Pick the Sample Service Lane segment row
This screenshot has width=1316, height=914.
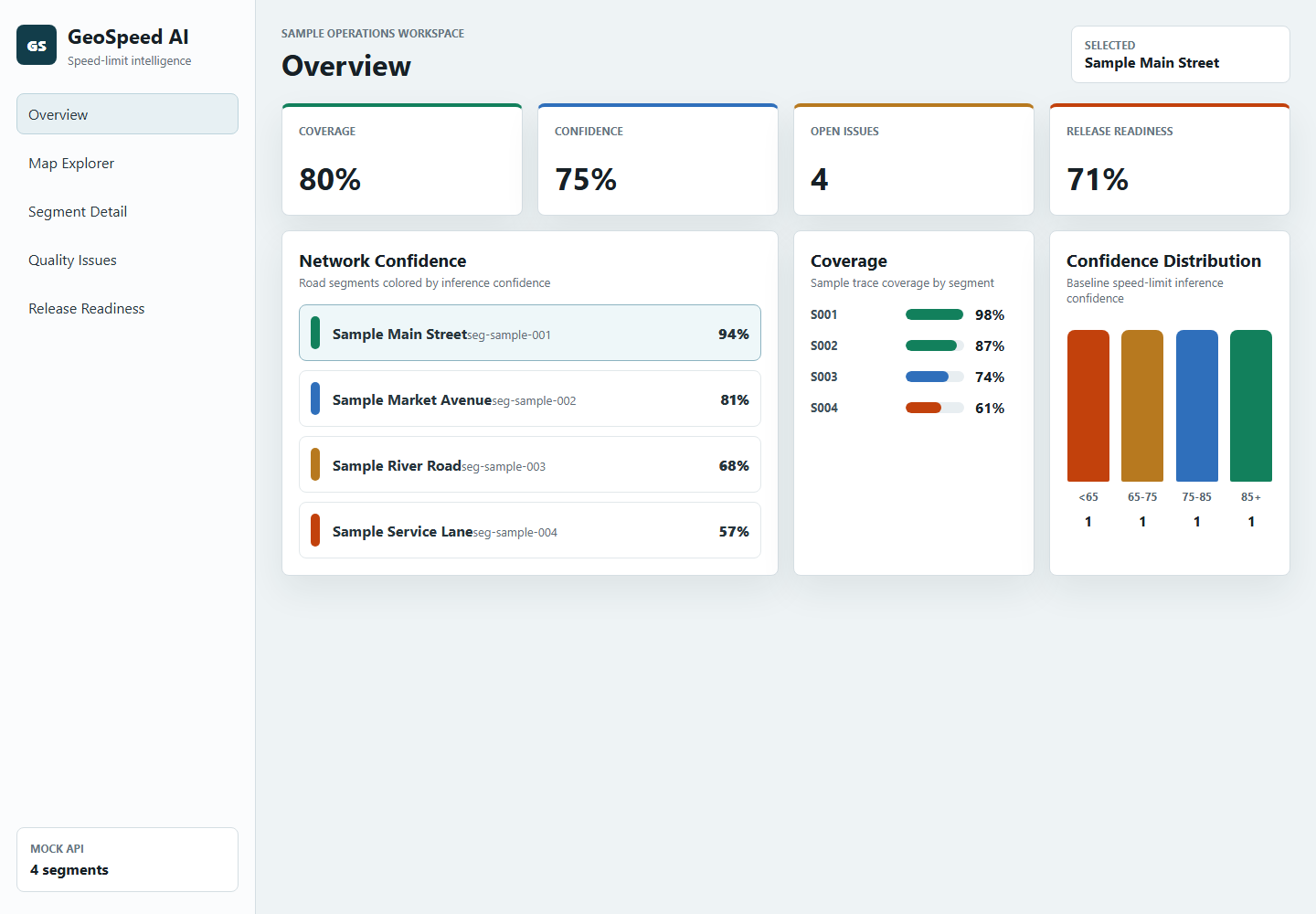(x=530, y=530)
